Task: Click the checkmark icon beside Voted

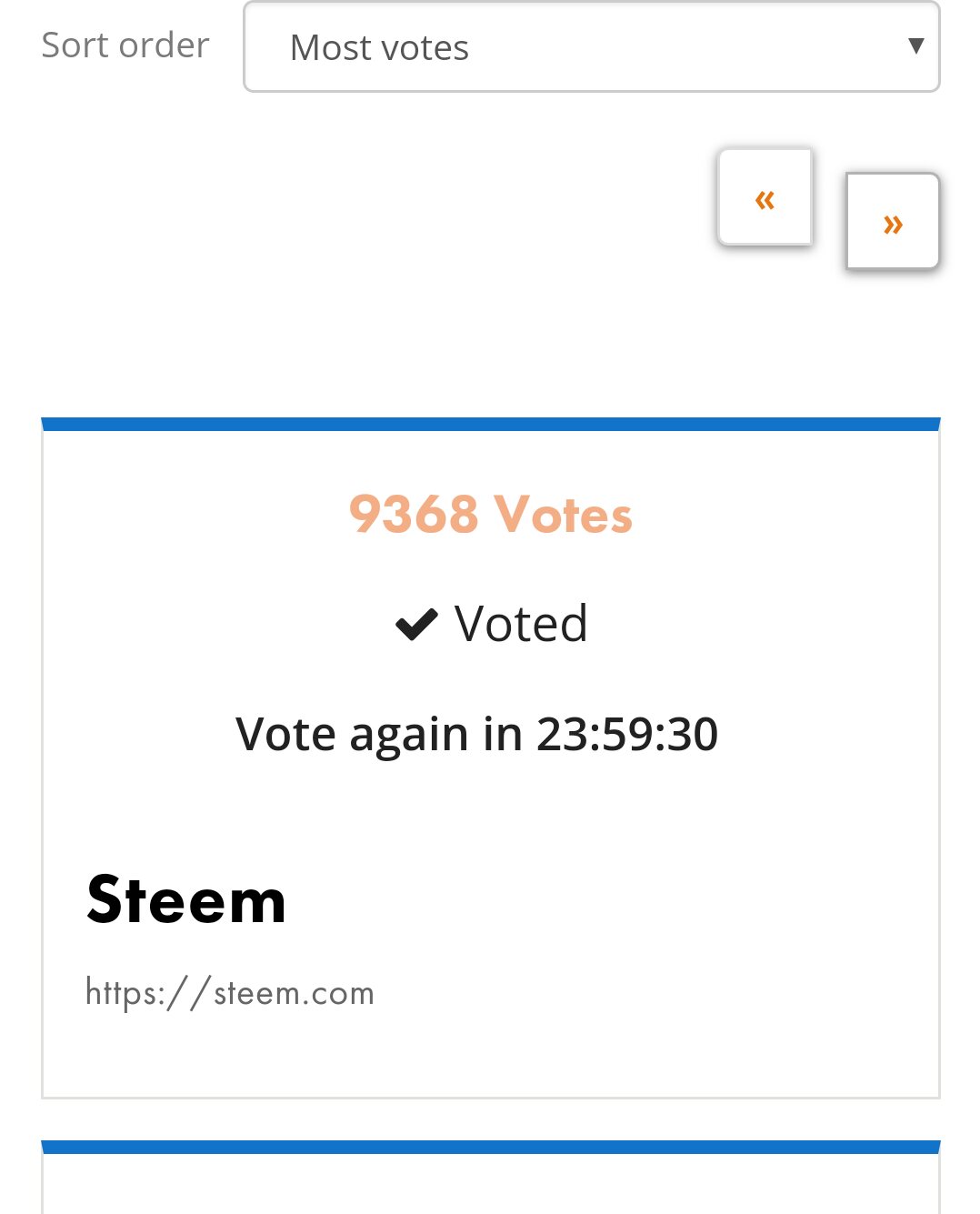Action: (417, 625)
